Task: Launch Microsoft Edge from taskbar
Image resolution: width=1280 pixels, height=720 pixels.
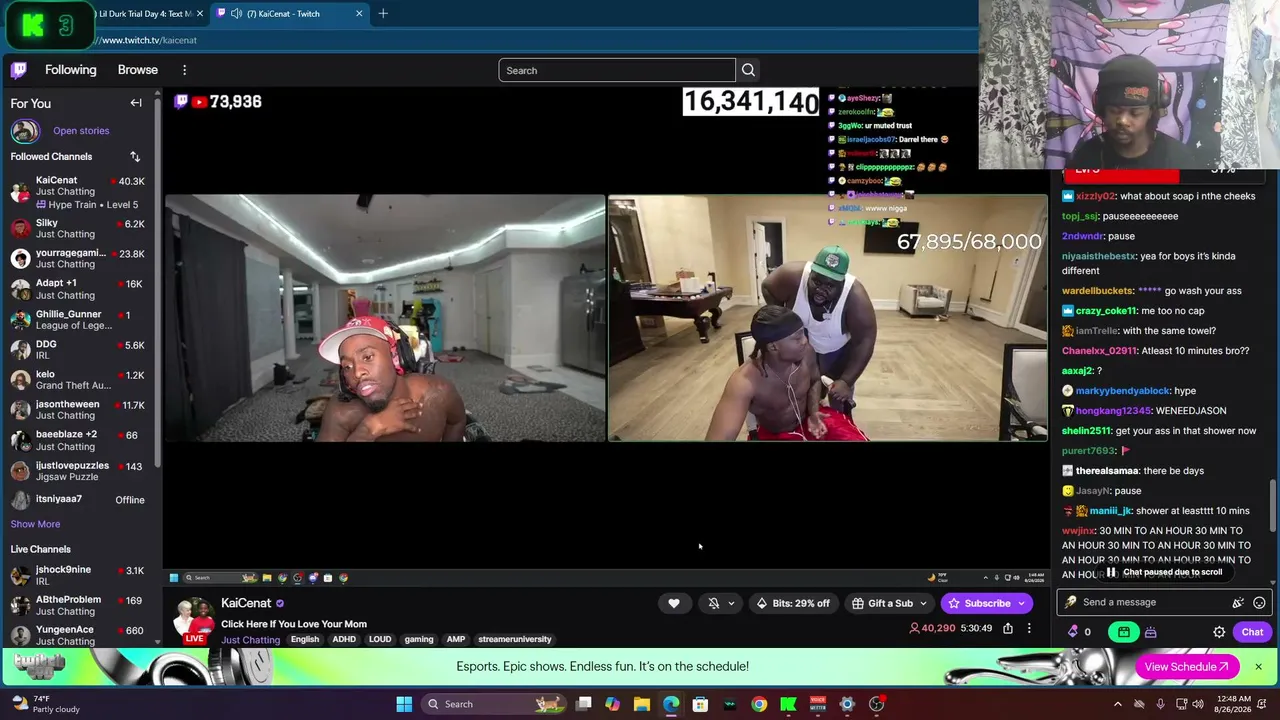Action: pos(671,704)
